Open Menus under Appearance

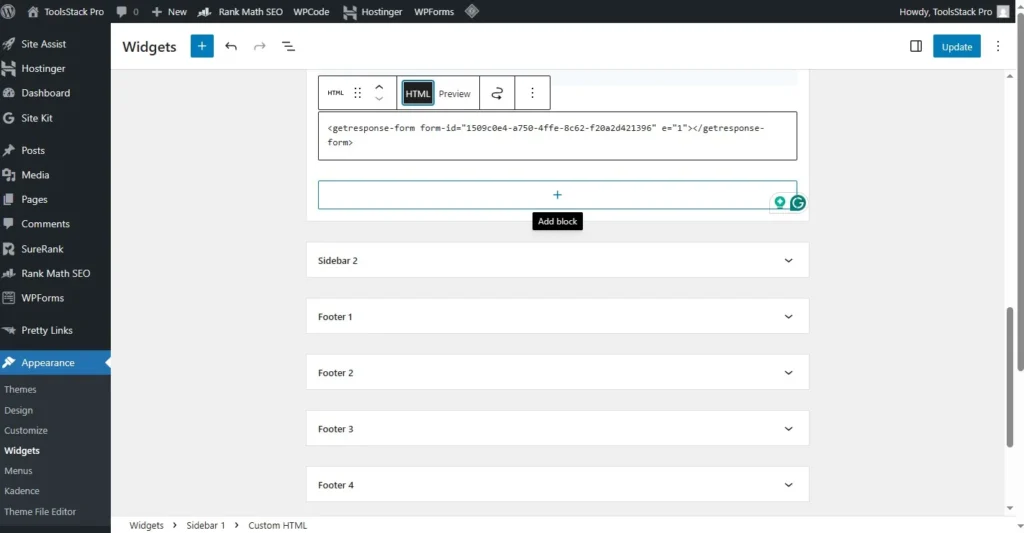18,471
